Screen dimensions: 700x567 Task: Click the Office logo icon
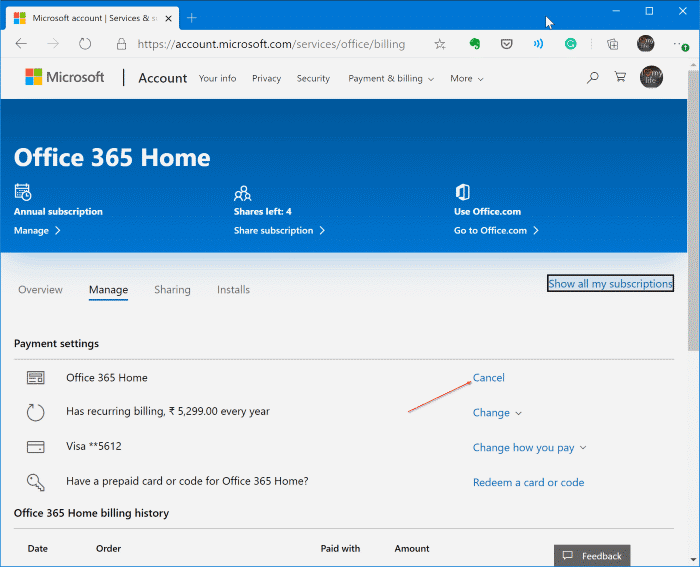(x=462, y=192)
